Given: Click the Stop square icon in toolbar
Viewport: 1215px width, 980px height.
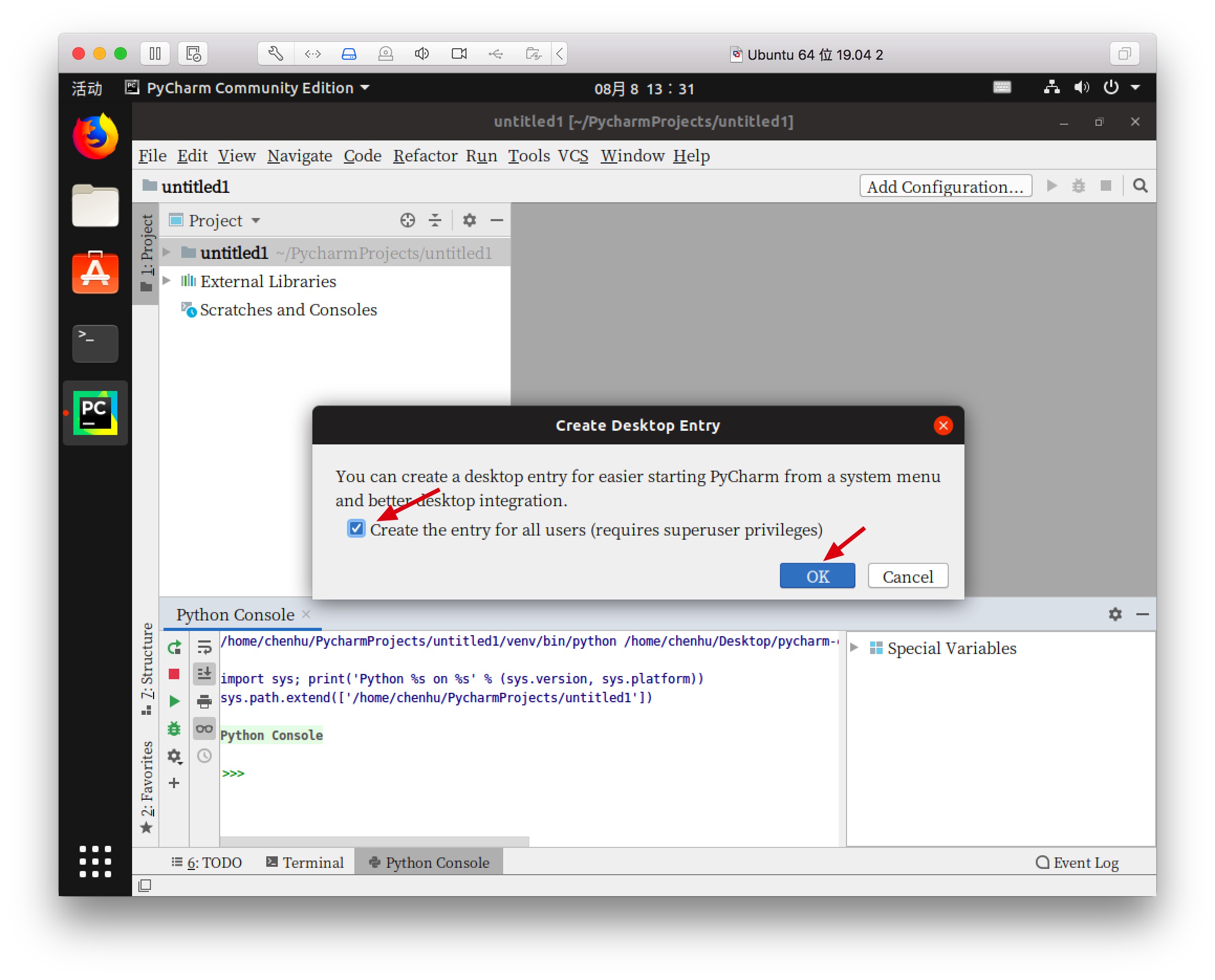Looking at the screenshot, I should point(1105,186).
